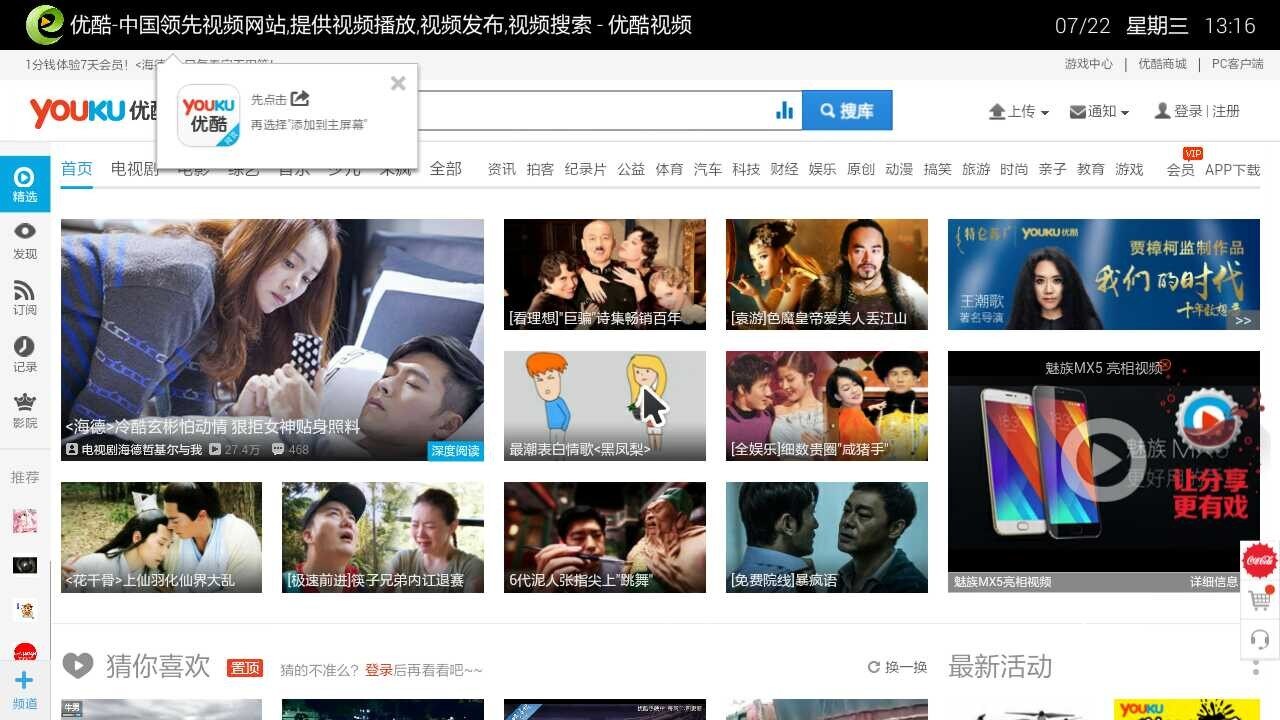The height and width of the screenshot is (720, 1280).
Task: Click the headset customer service icon
Action: pos(1260,639)
